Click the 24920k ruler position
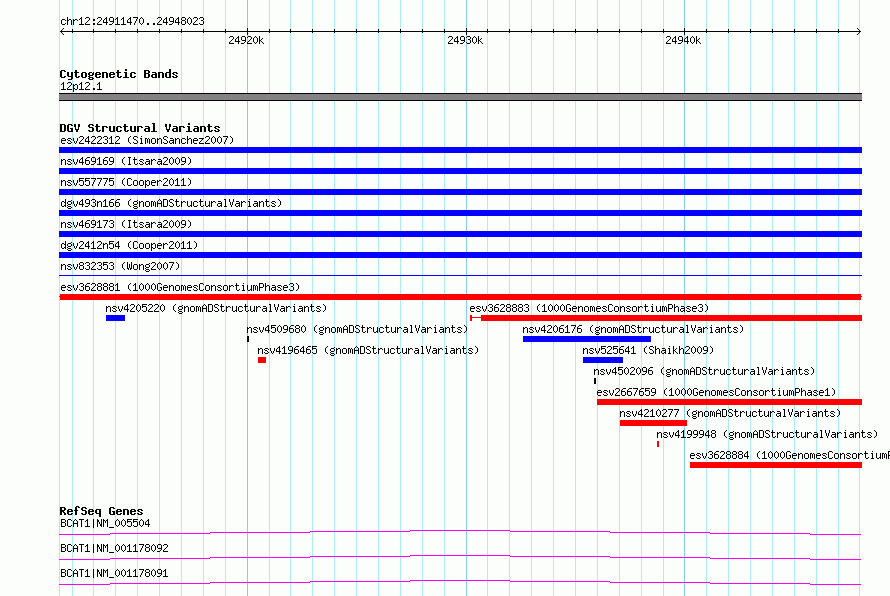This screenshot has width=890, height=596. coord(246,40)
